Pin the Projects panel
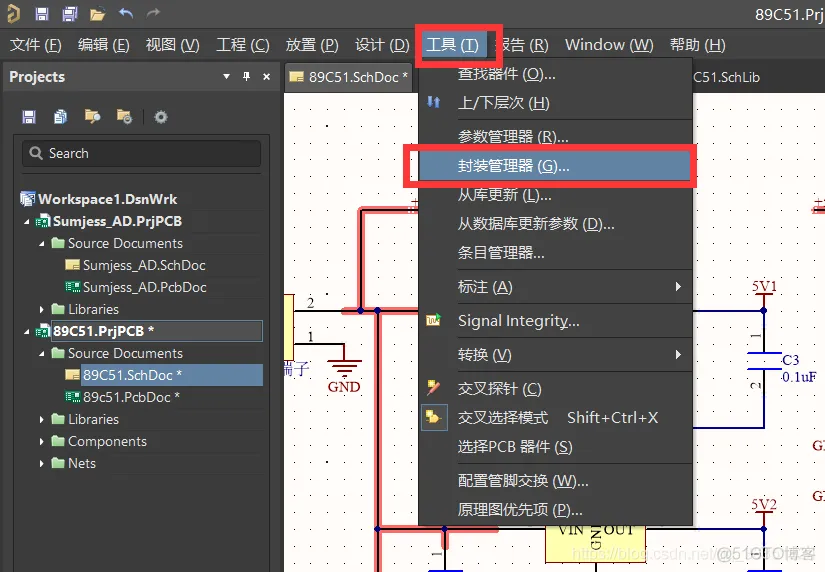The image size is (825, 572). point(246,76)
